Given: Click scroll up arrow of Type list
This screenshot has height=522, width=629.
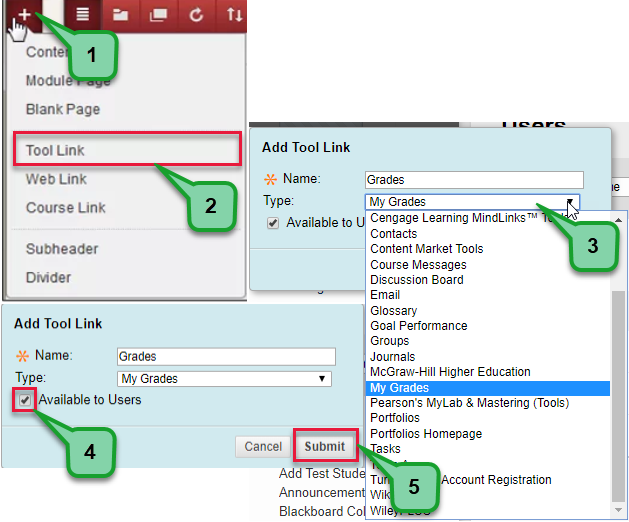Looking at the screenshot, I should coord(618,220).
